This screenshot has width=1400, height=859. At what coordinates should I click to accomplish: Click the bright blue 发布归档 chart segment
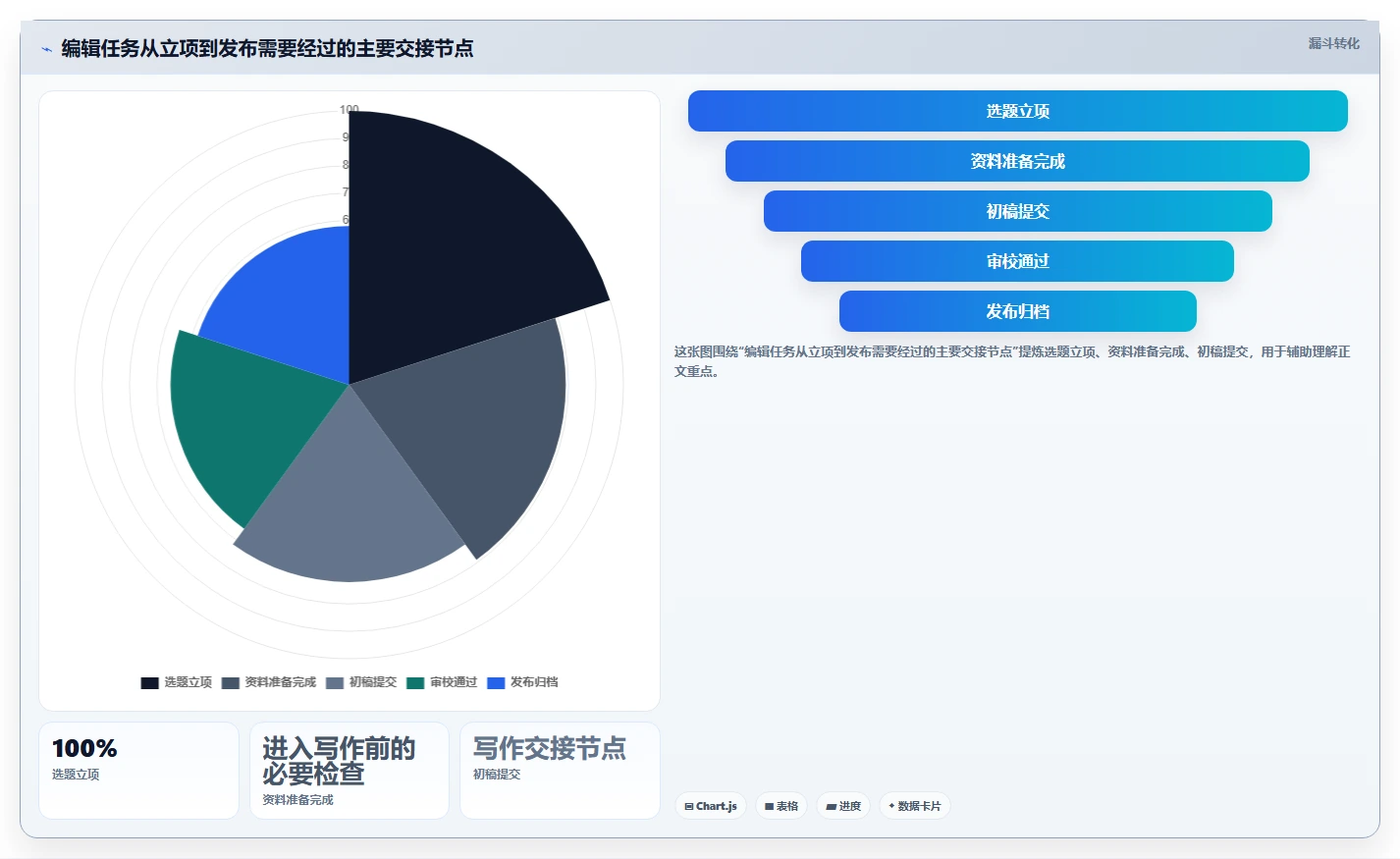(x=290, y=304)
